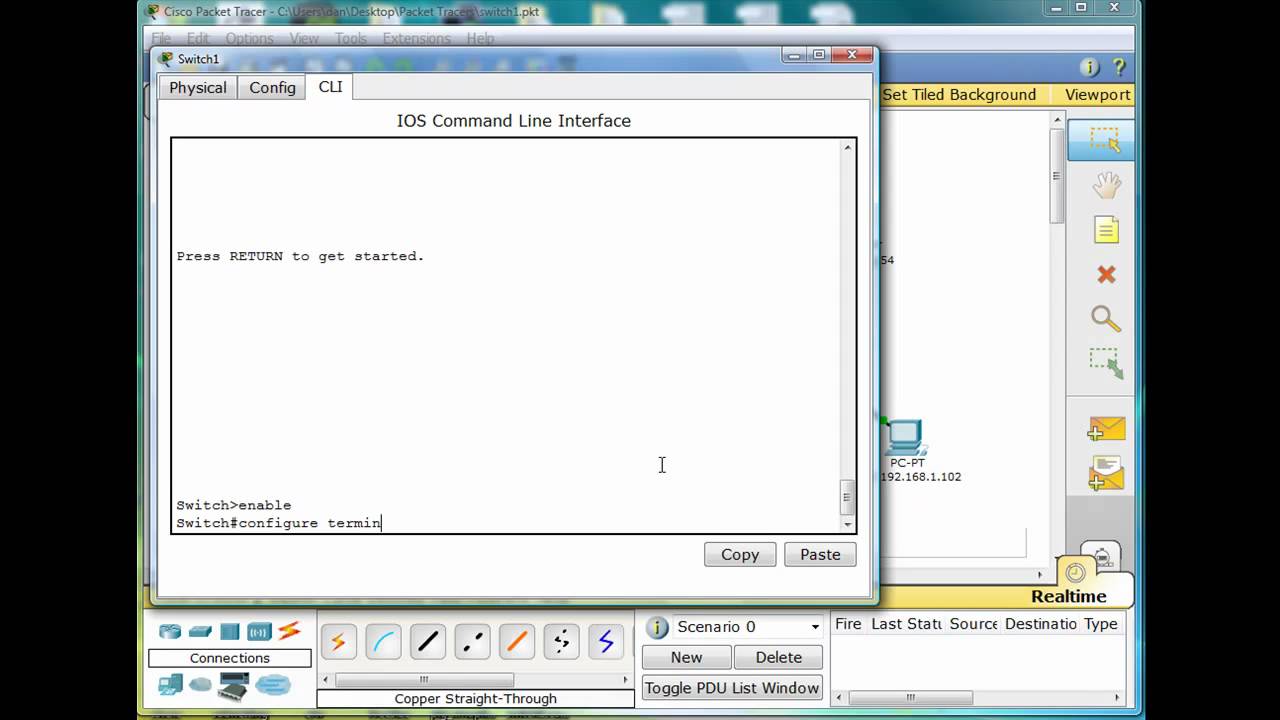Switch to the Physical tab
The width and height of the screenshot is (1280, 720).
click(x=198, y=88)
